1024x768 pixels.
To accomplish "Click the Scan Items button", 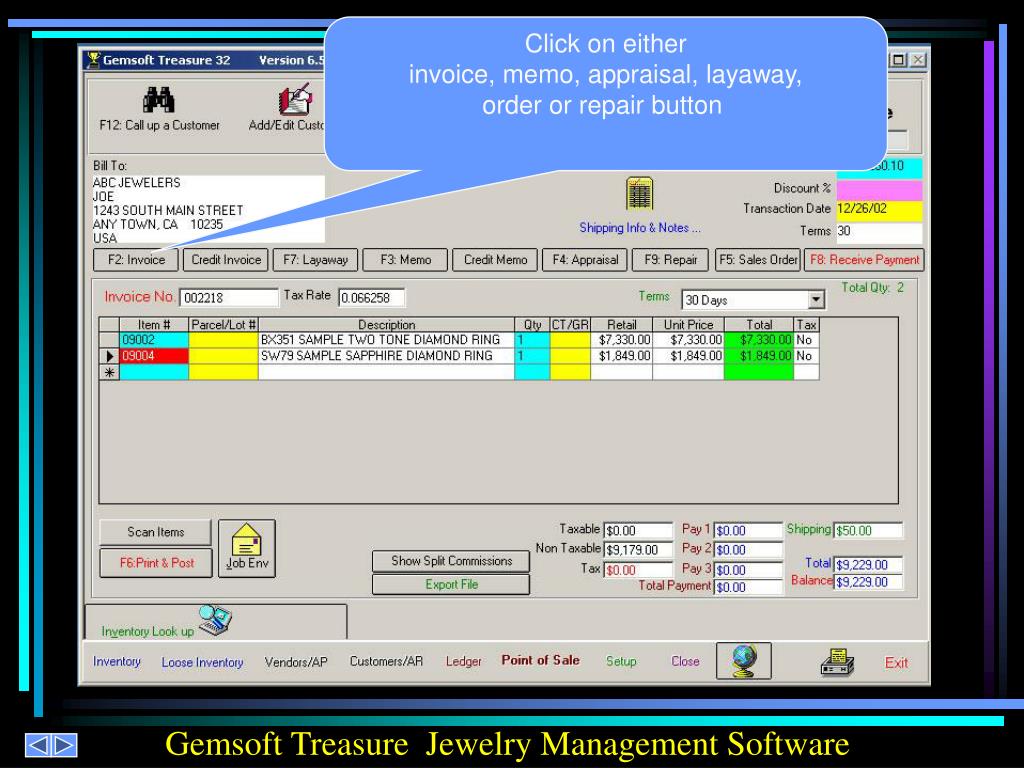I will (x=155, y=532).
